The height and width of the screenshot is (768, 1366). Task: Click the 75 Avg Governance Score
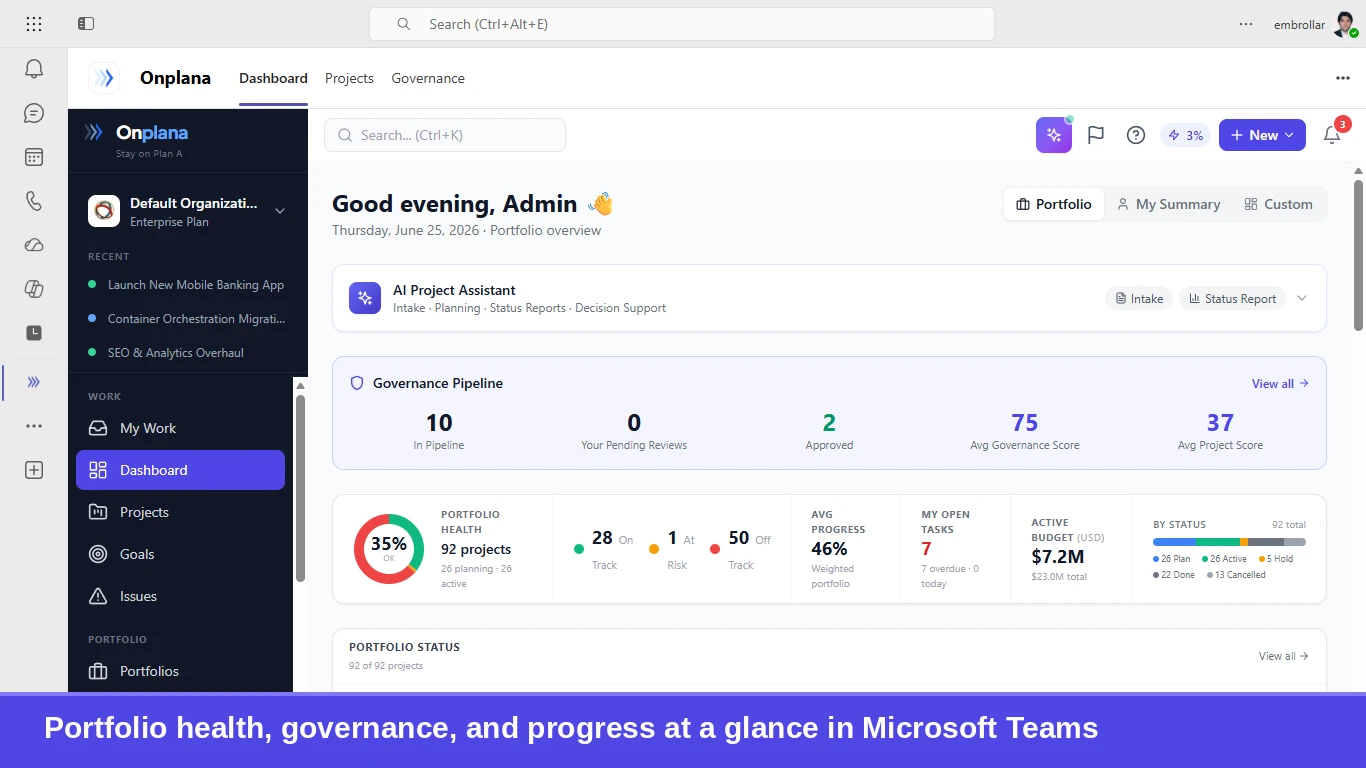(x=1025, y=423)
